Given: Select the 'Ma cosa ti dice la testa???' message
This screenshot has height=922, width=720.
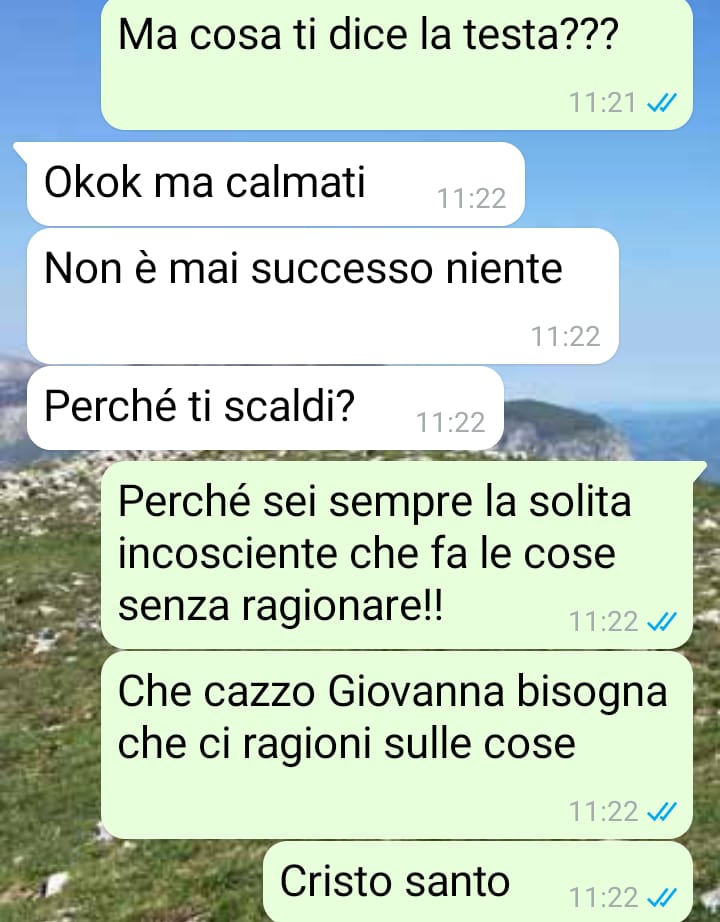Looking at the screenshot, I should 397,64.
